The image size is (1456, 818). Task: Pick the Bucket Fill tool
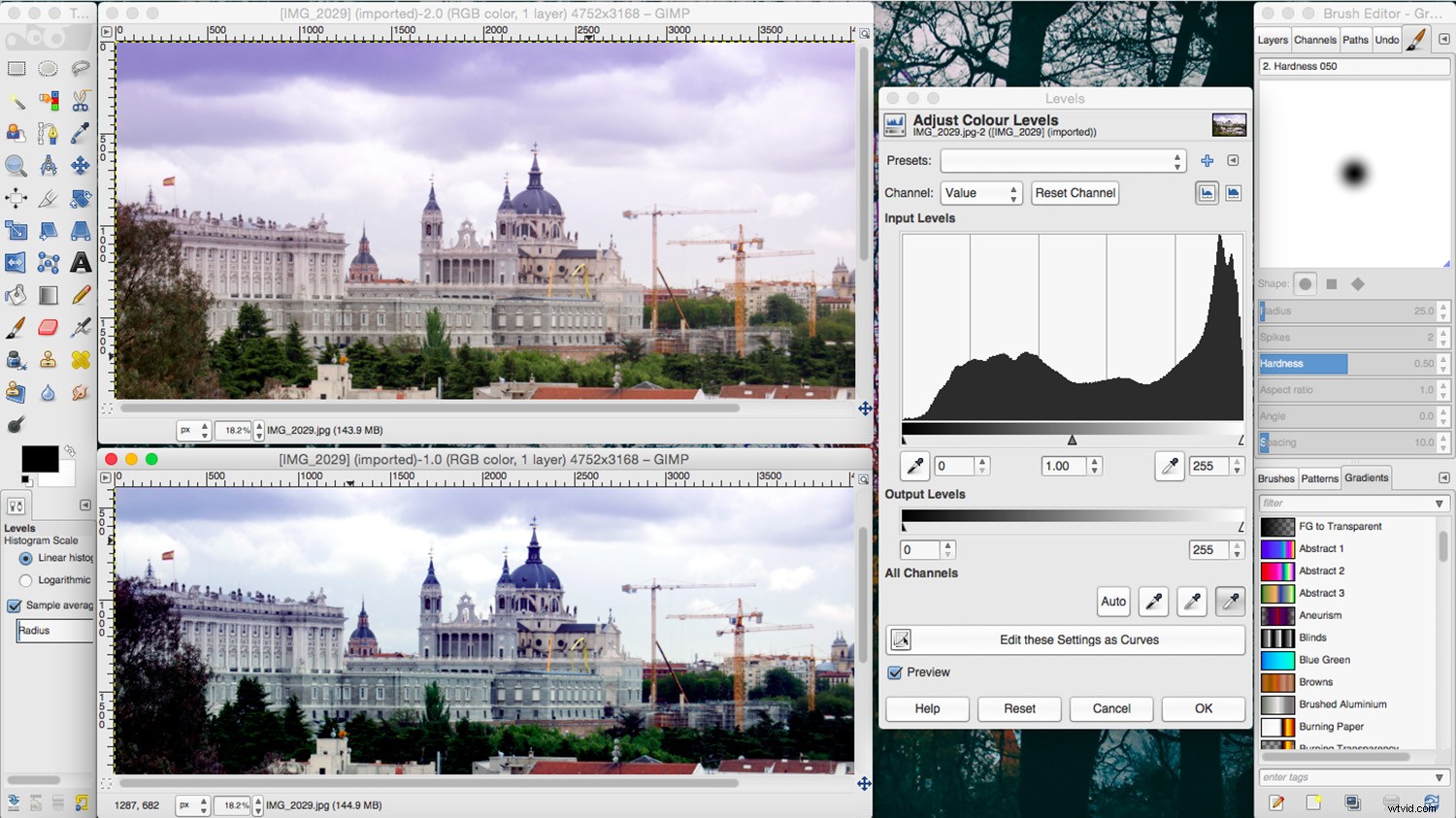coord(16,295)
